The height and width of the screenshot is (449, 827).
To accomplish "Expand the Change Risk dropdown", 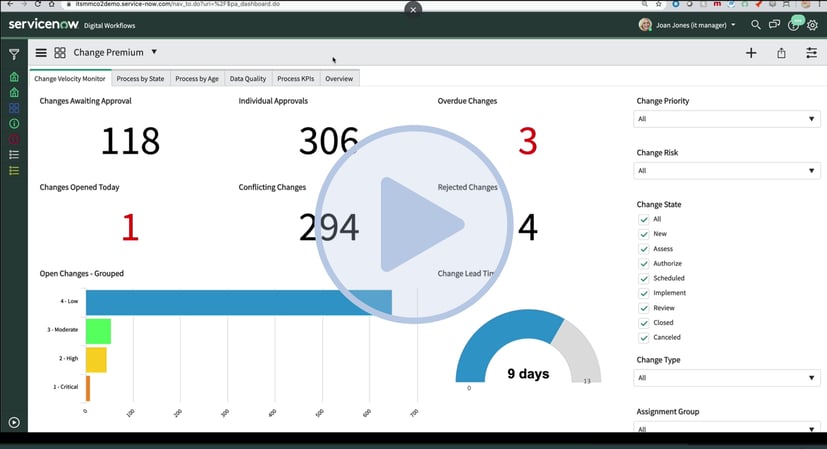I will pos(727,171).
